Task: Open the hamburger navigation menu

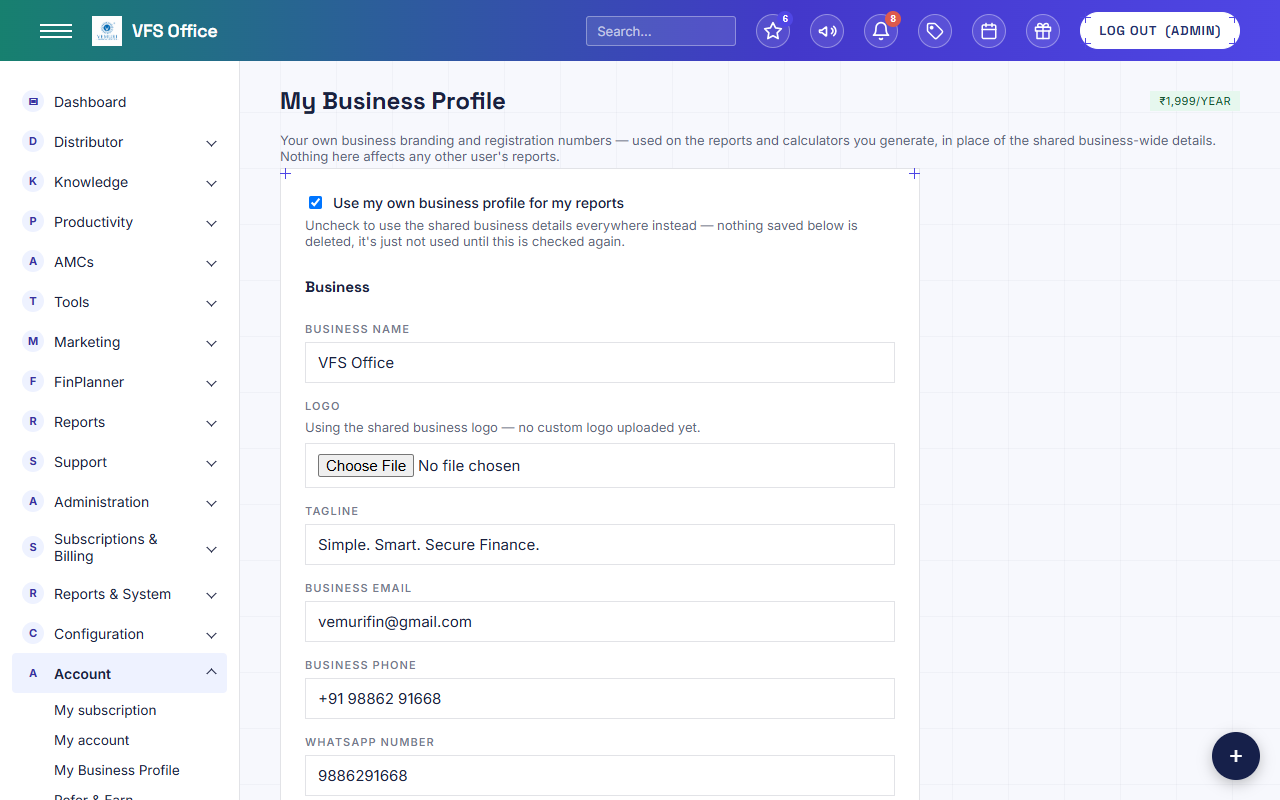Action: (56, 31)
